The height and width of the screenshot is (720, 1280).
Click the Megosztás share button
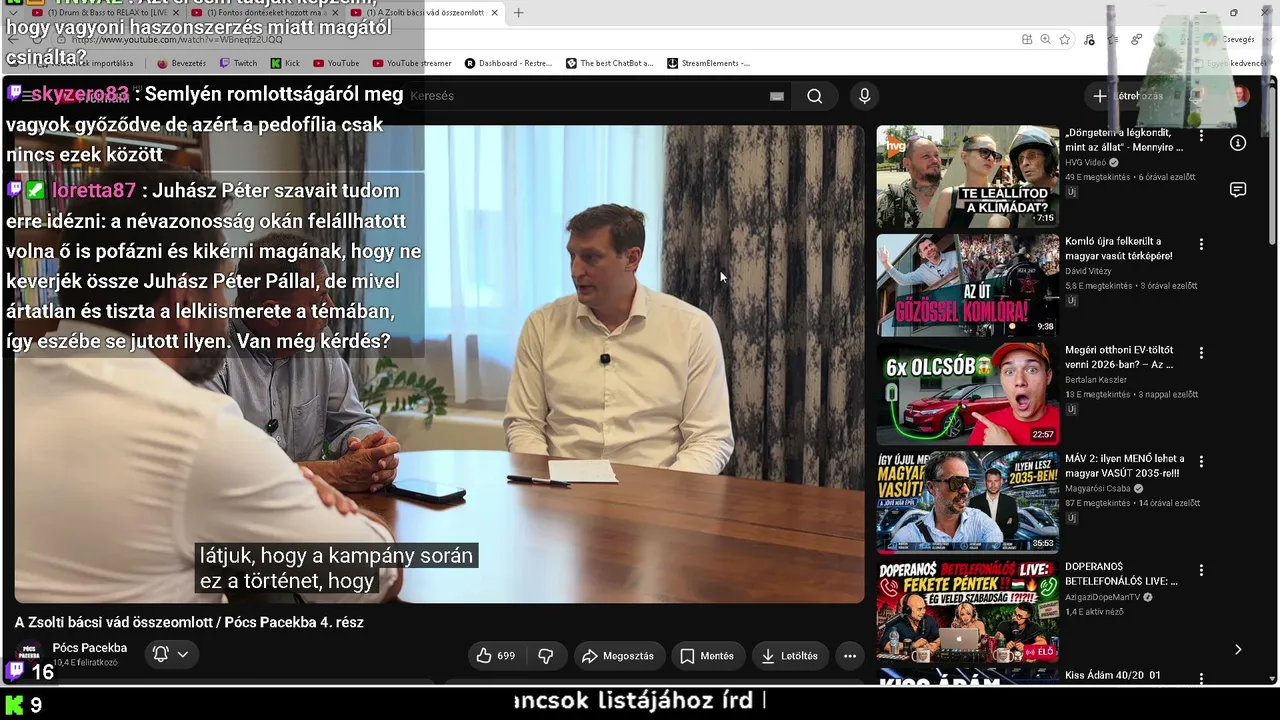pos(618,656)
